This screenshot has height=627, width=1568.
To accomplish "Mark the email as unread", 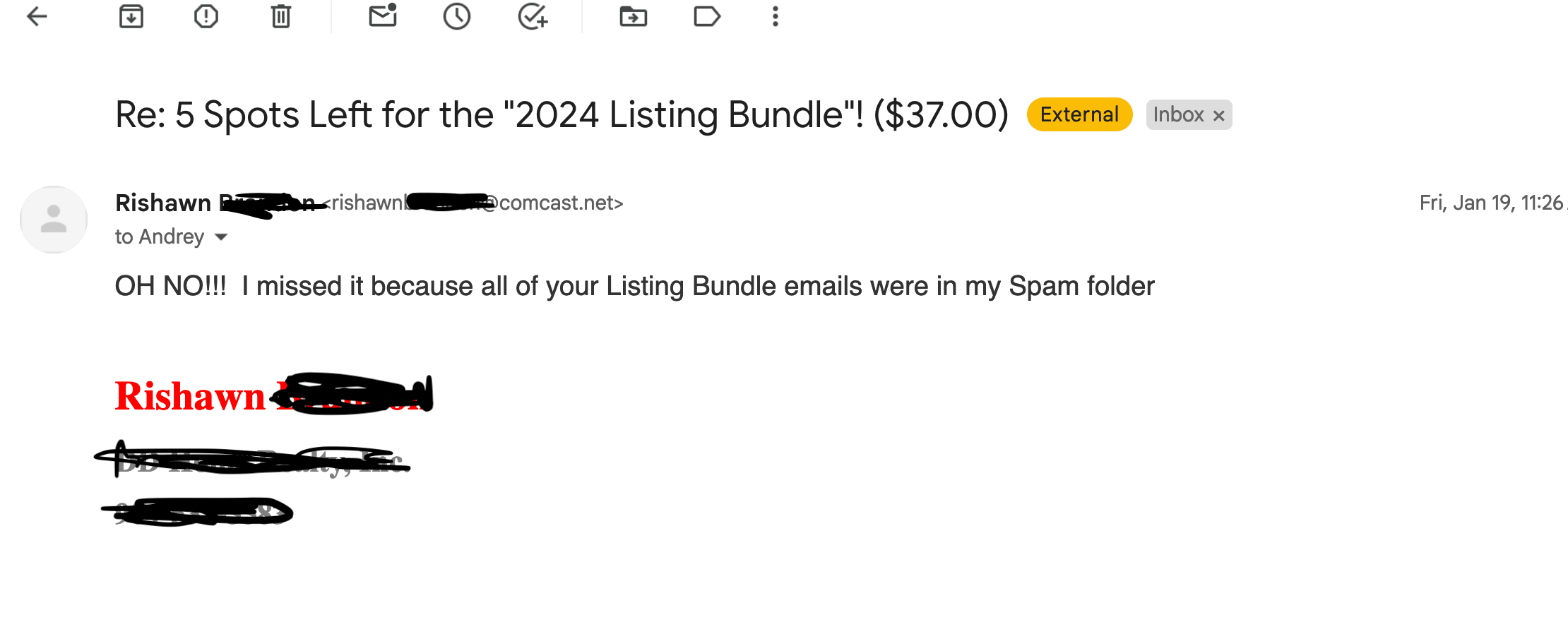I will point(383,16).
